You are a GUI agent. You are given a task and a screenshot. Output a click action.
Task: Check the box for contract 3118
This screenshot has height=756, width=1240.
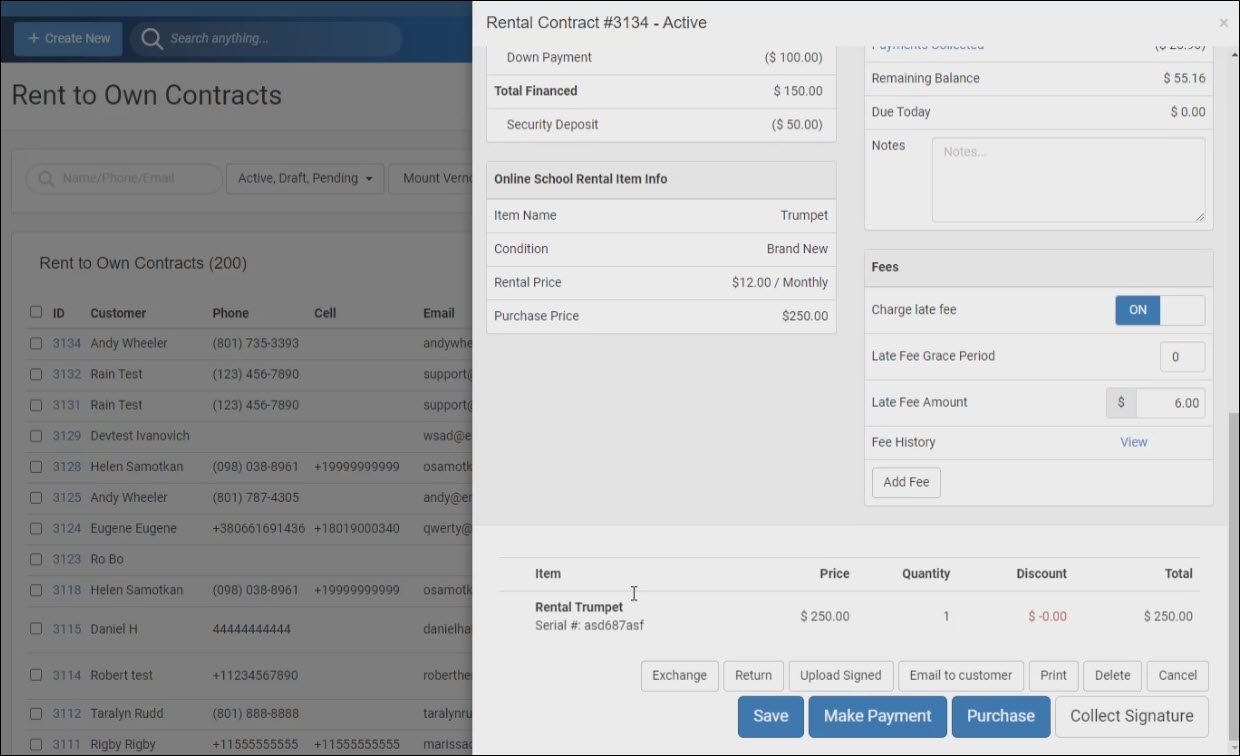(x=36, y=590)
